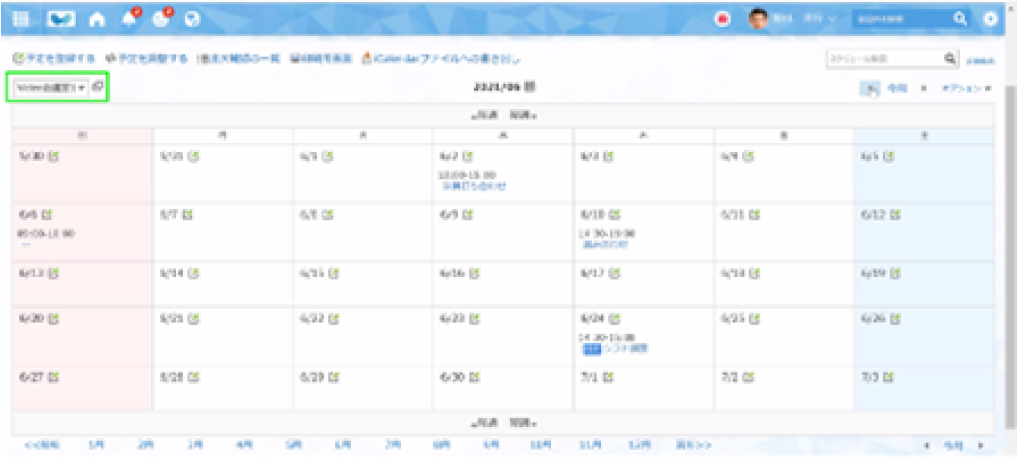This screenshot has width=1017, height=470.
Task: Click the round globe icon in header
Action: [191, 19]
